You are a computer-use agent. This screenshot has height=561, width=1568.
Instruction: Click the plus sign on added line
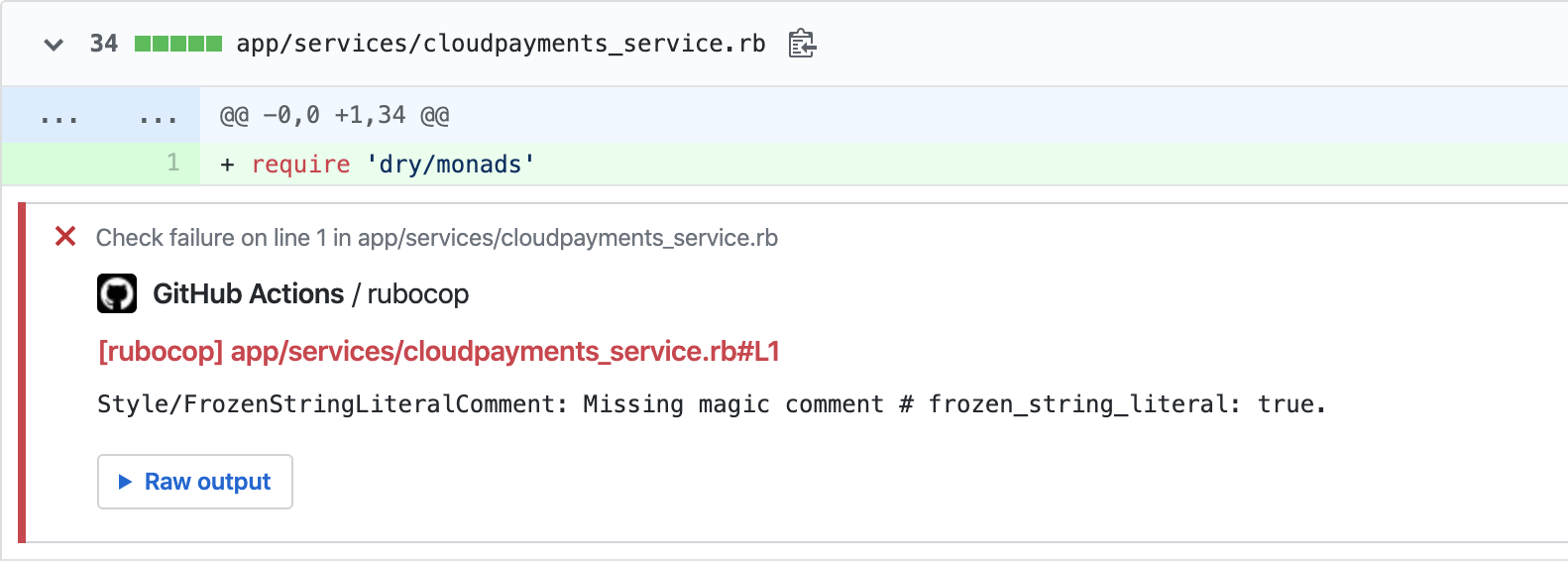click(227, 165)
